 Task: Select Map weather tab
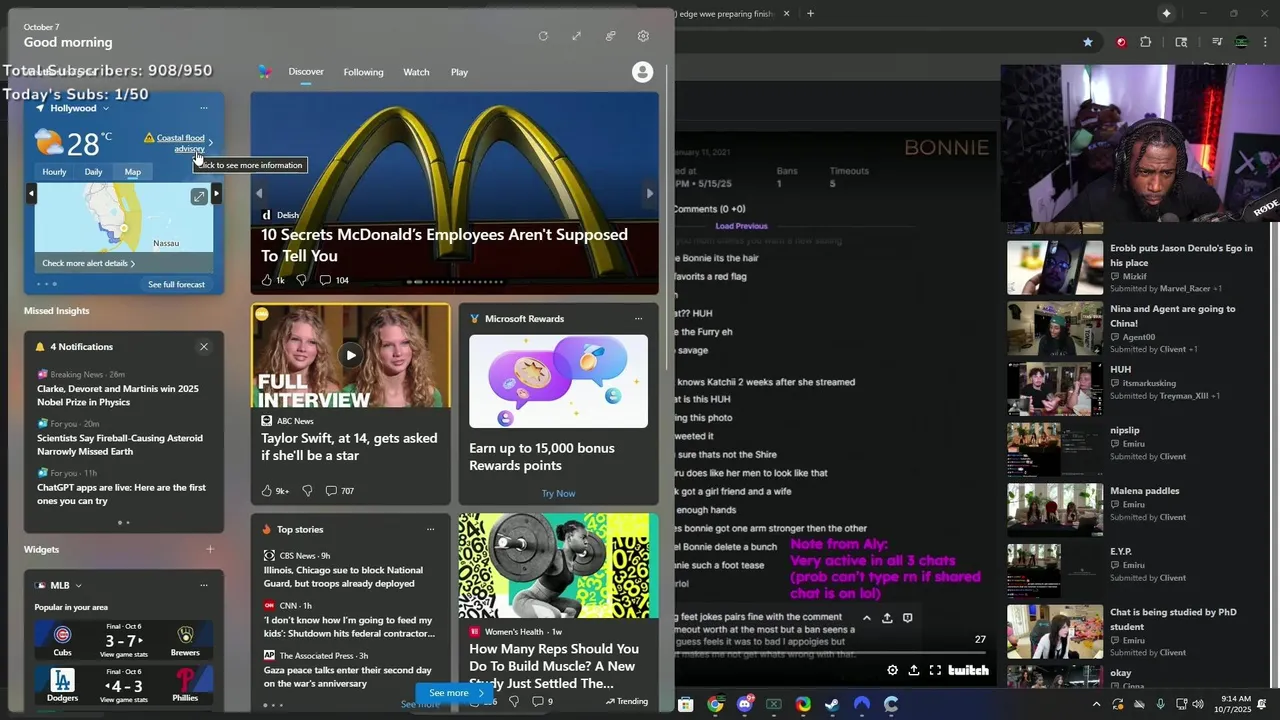coord(133,172)
